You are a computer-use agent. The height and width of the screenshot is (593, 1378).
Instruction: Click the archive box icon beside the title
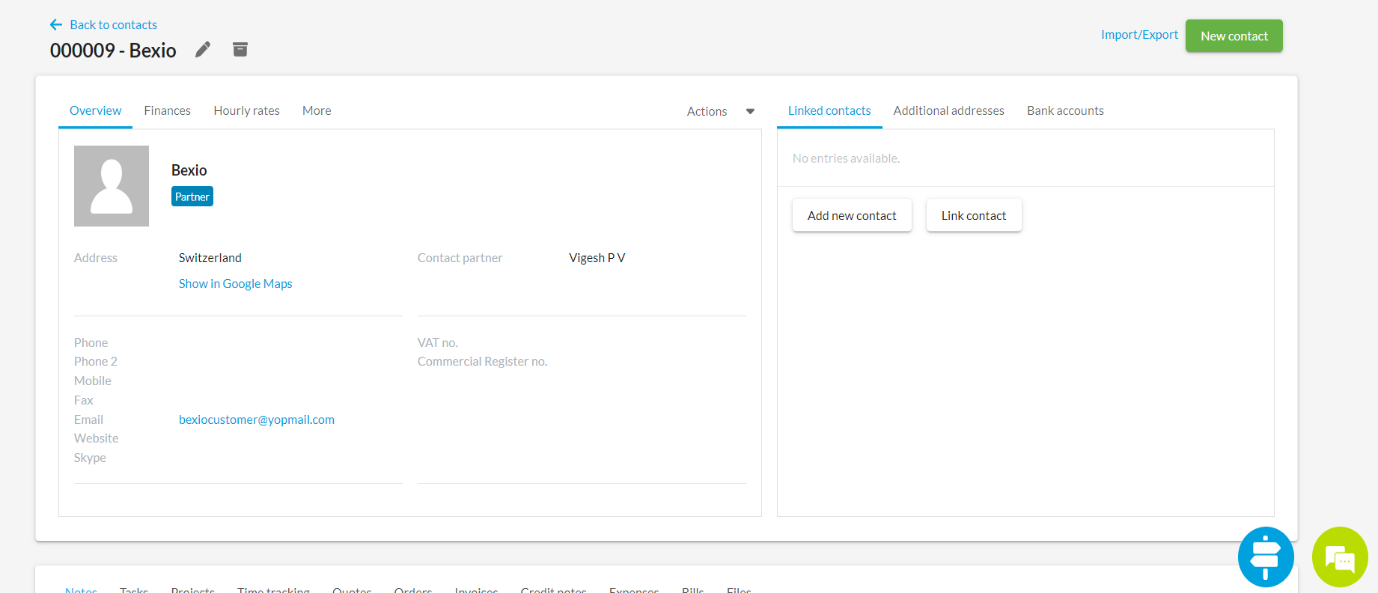(240, 49)
